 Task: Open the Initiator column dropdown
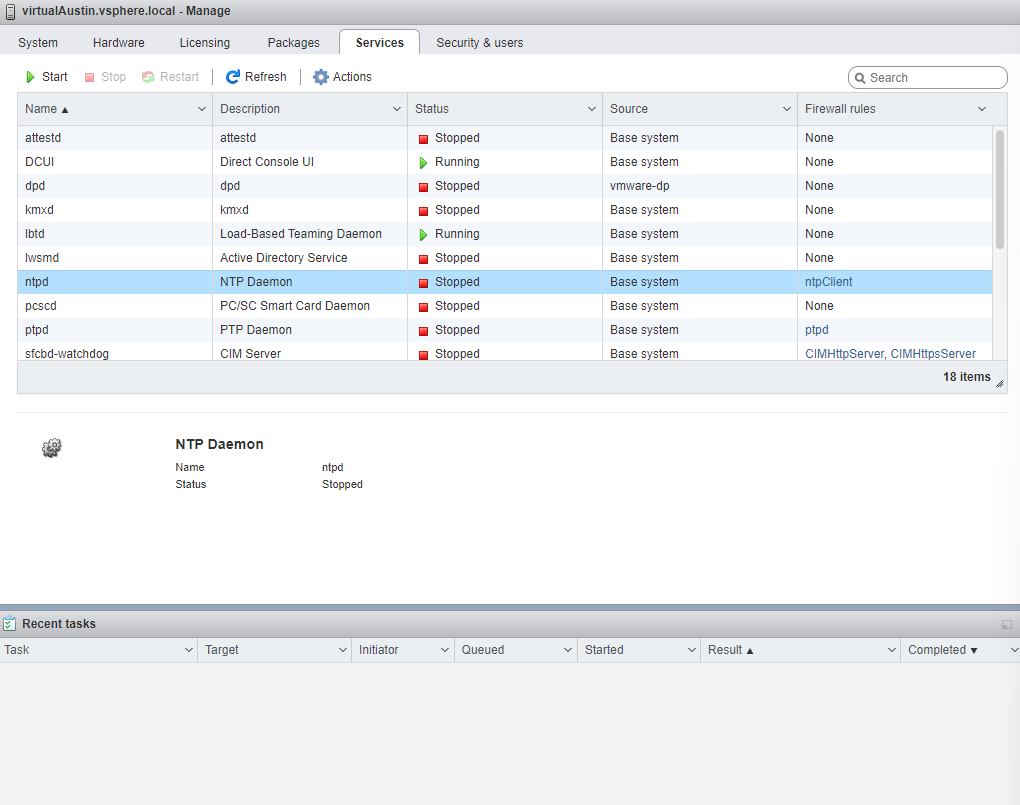pyautogui.click(x=444, y=649)
